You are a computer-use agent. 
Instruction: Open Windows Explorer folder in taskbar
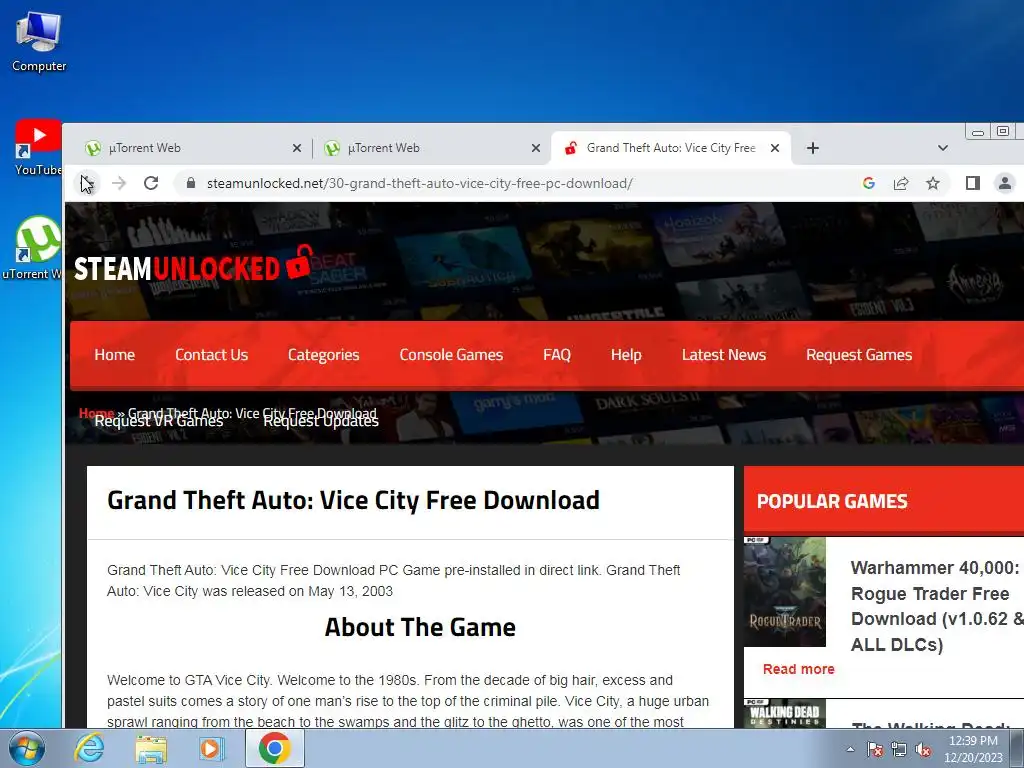pyautogui.click(x=151, y=748)
